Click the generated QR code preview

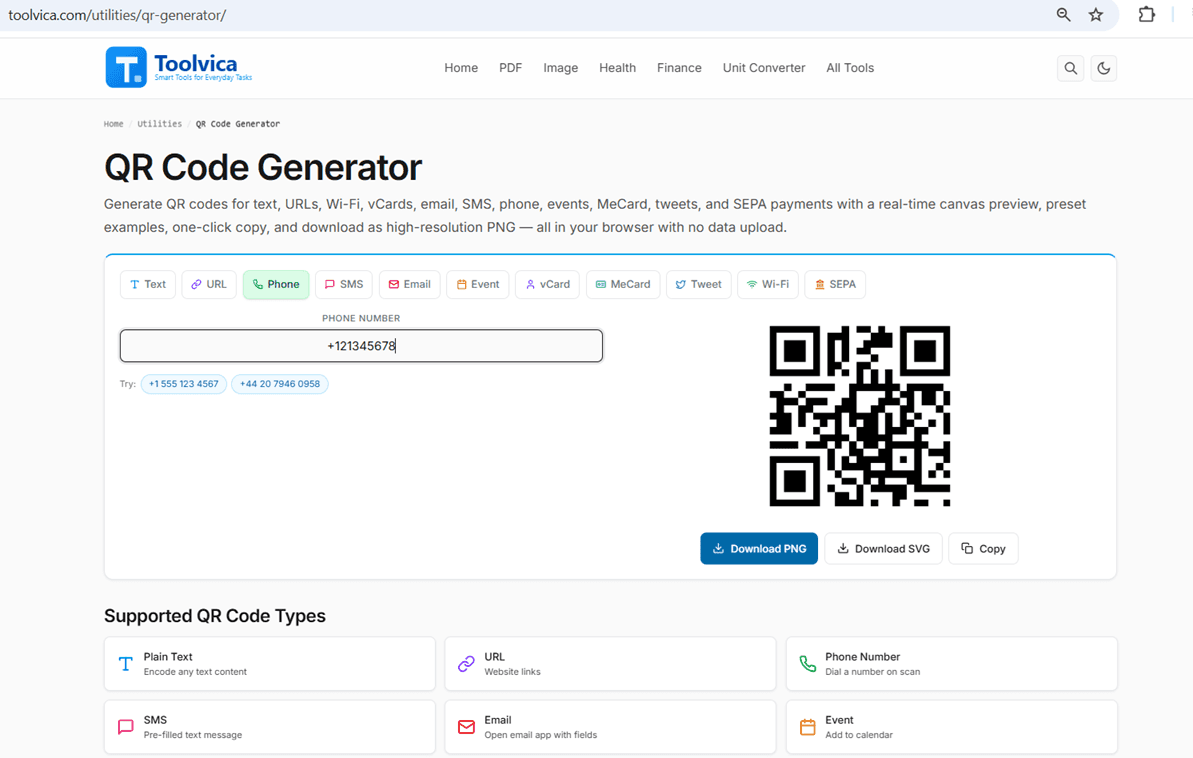click(860, 416)
